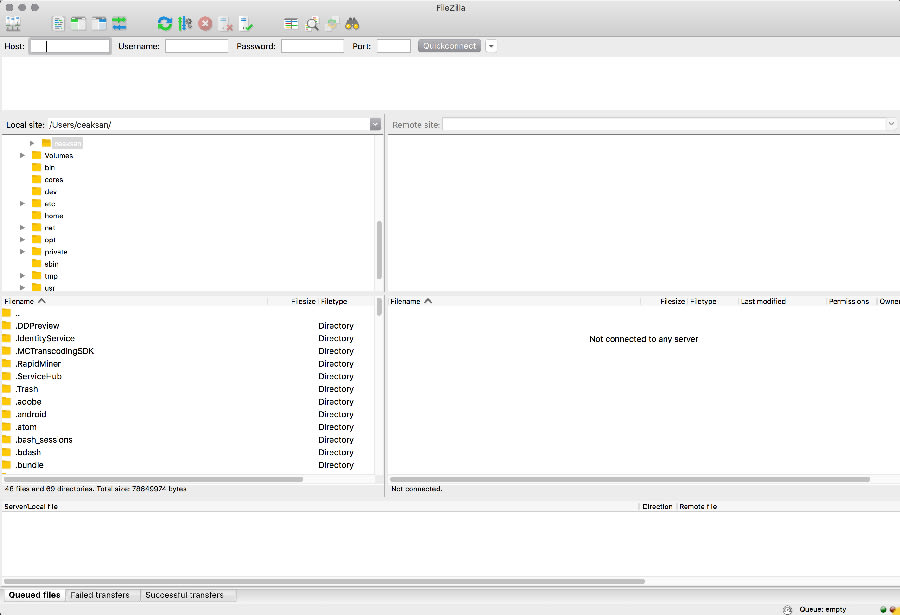The width and height of the screenshot is (900, 615).
Task: Open the Remote site path dropdown
Action: (x=891, y=125)
